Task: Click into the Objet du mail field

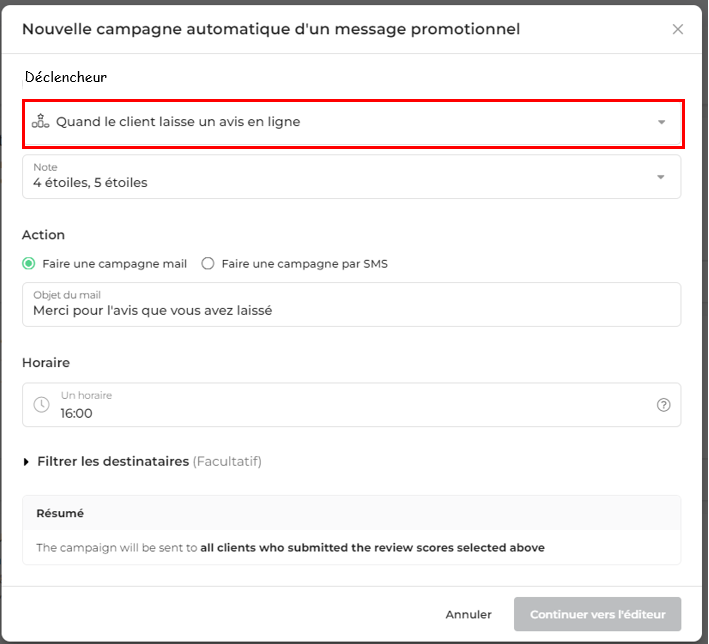Action: [x=351, y=304]
